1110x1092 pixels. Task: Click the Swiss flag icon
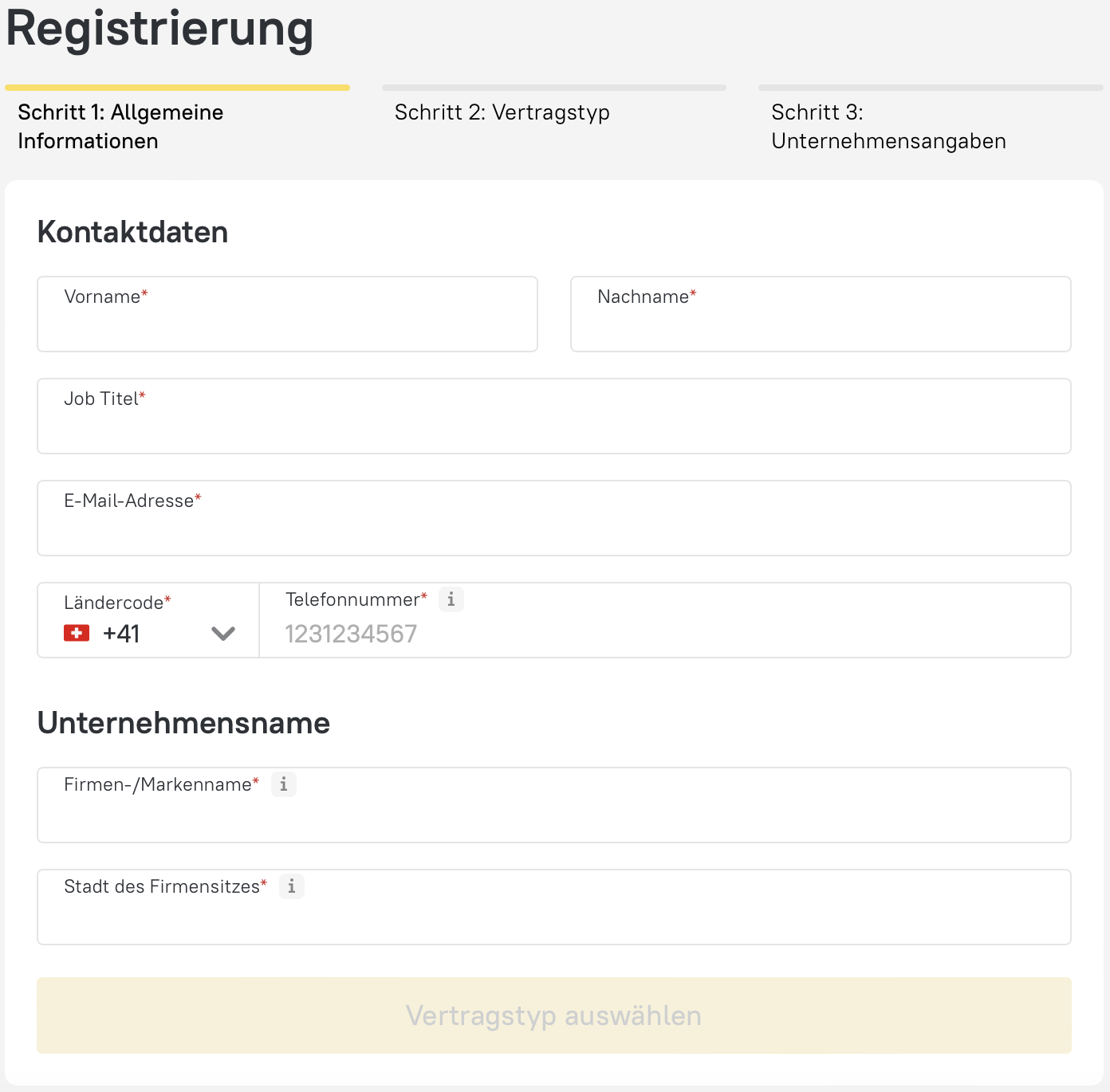77,634
